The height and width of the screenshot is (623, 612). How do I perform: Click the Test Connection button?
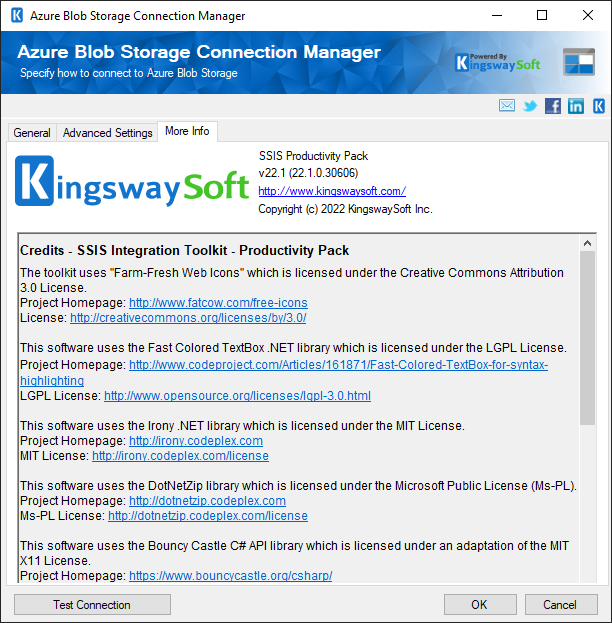click(92, 604)
